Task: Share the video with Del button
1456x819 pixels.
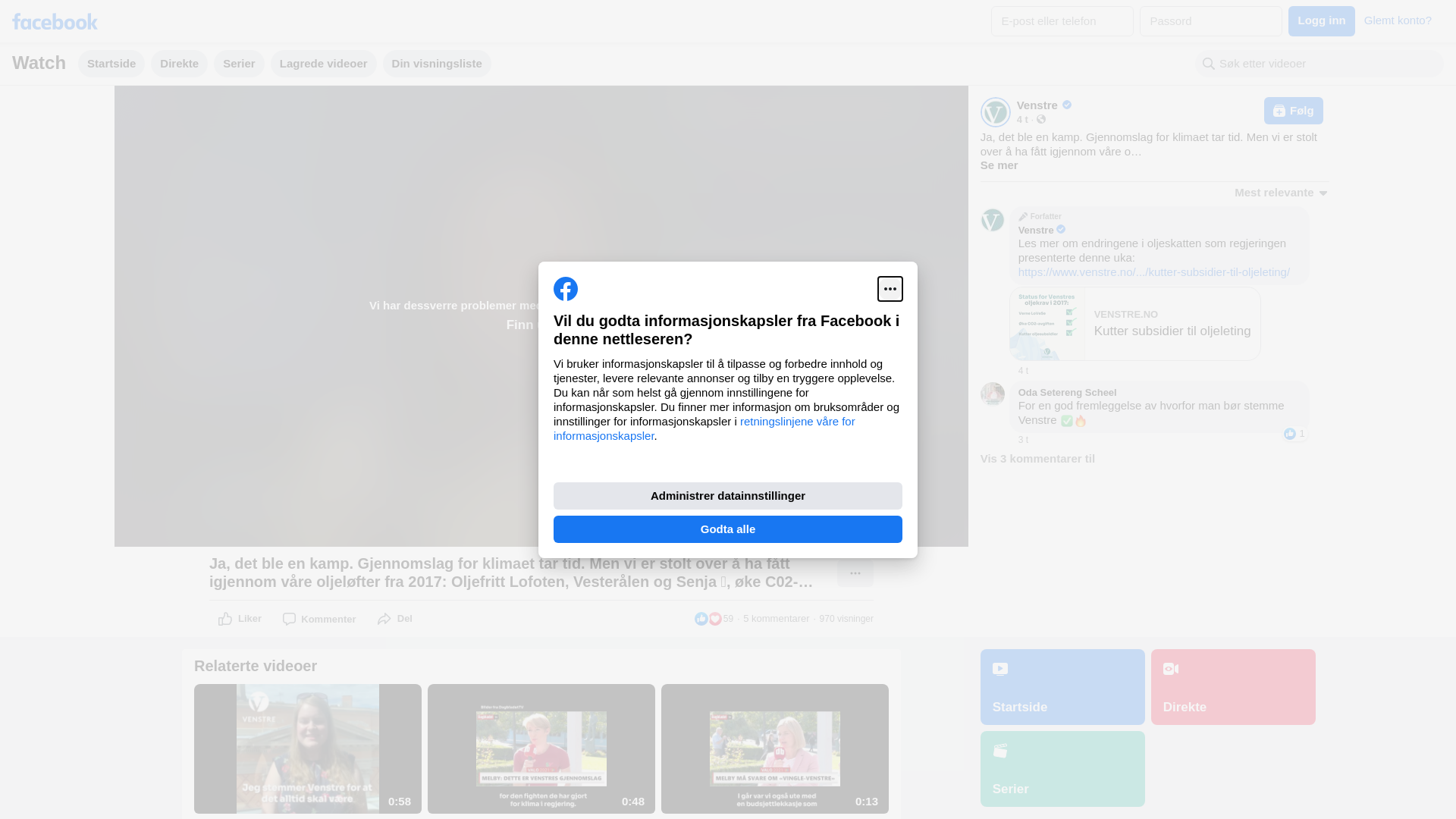Action: [x=394, y=619]
